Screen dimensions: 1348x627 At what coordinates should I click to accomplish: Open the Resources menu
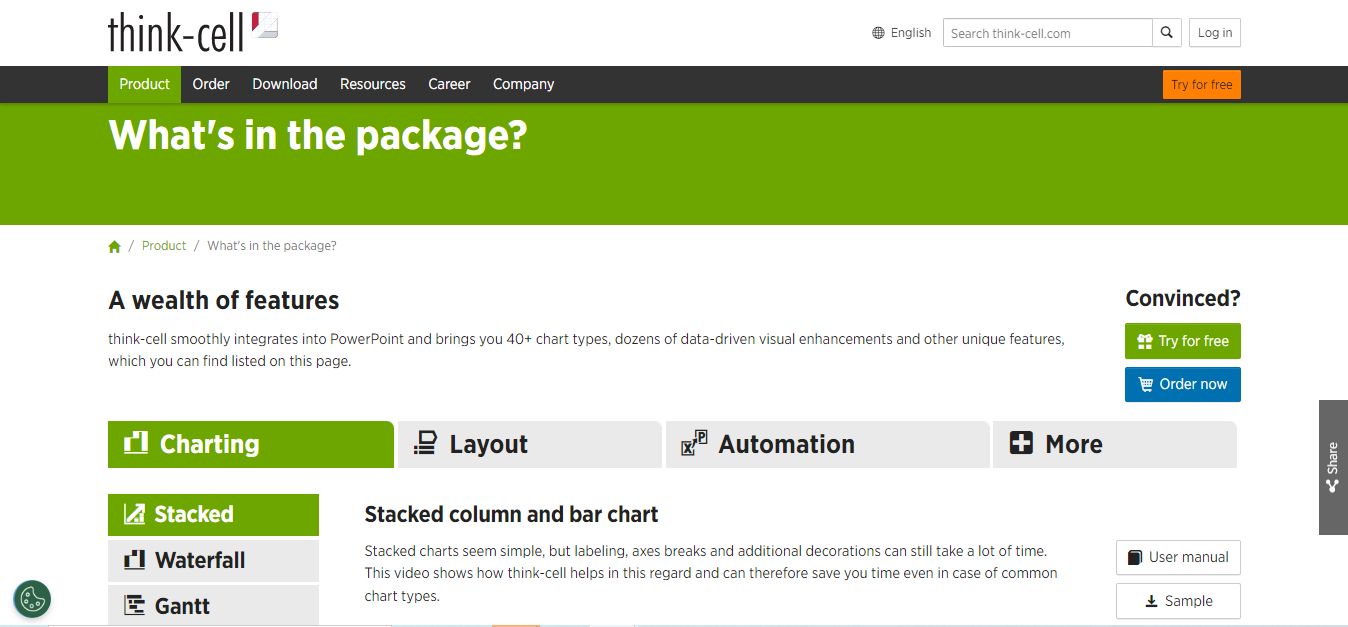[372, 84]
